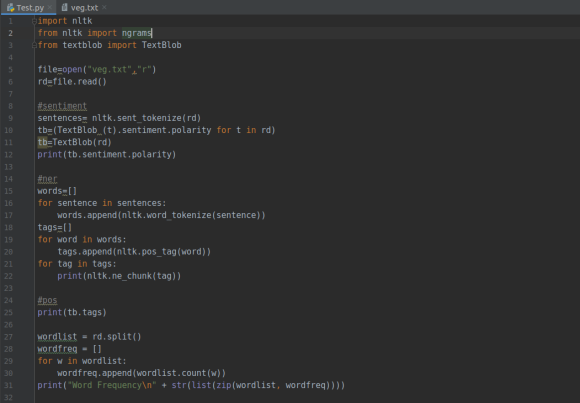580x403 pixels.
Task: Place cursor on the ngrams import
Action: (136, 33)
